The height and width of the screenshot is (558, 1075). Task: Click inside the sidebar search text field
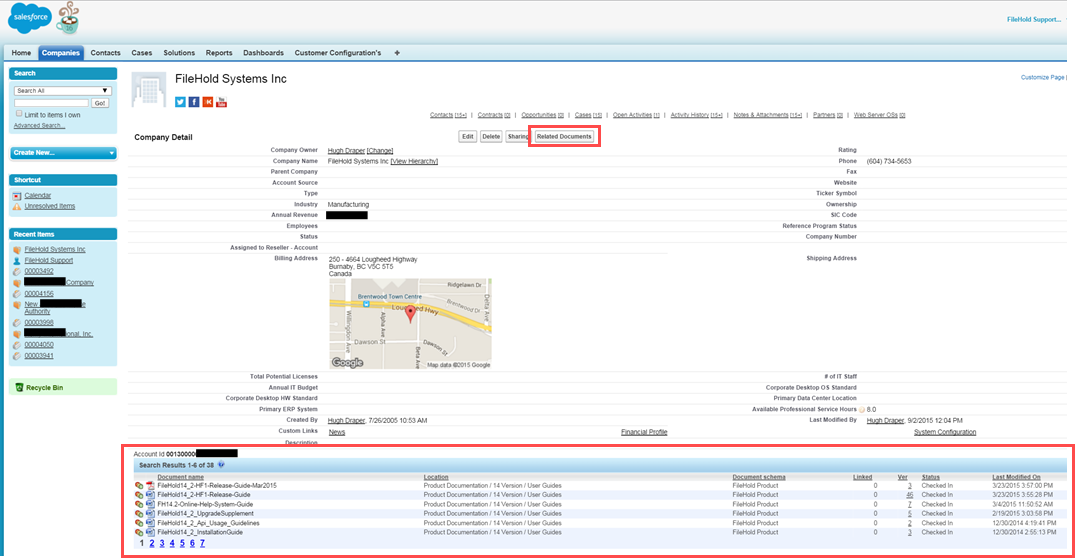click(x=51, y=103)
